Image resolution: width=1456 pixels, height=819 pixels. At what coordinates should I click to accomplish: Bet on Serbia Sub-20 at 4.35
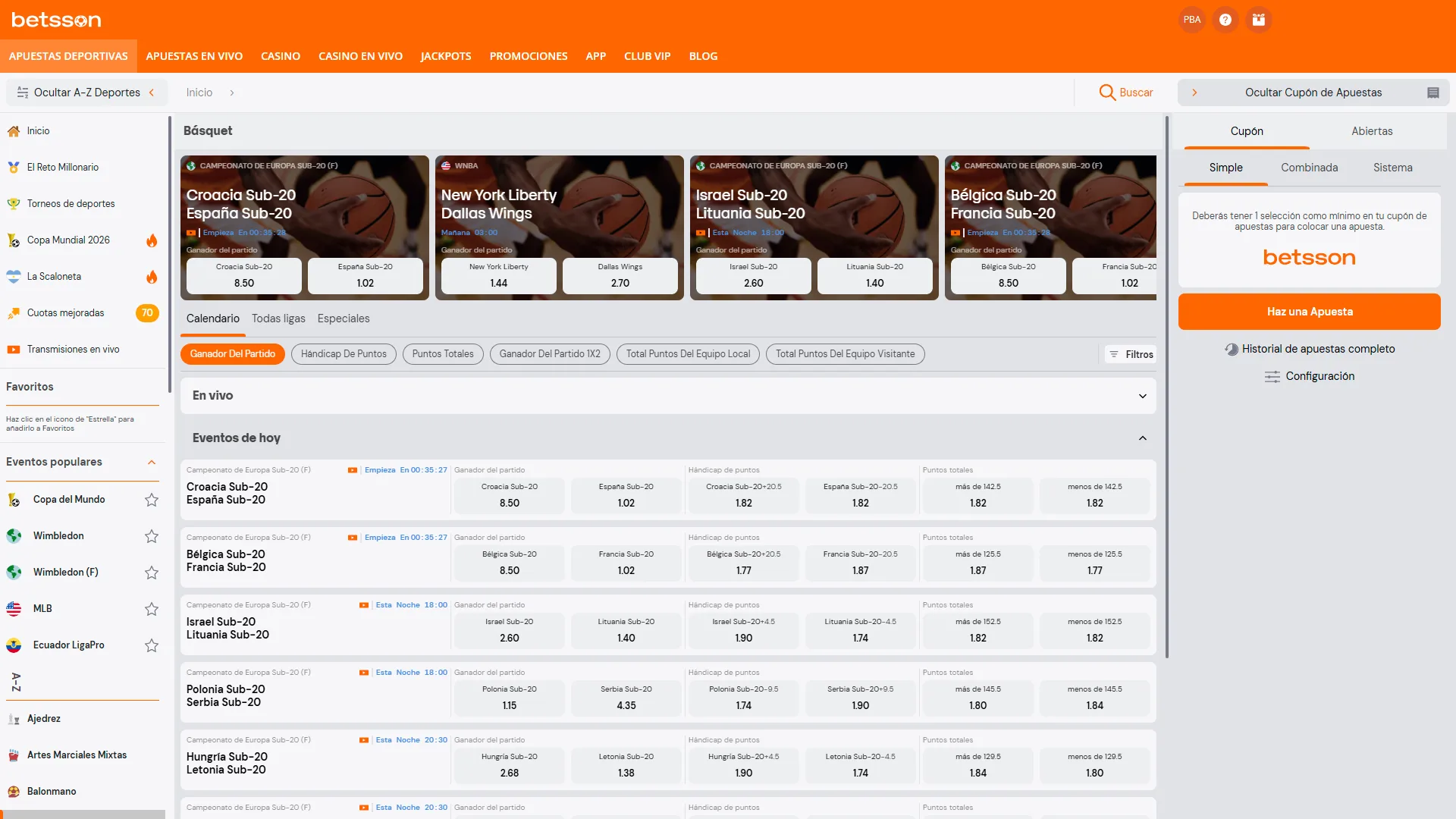[626, 698]
